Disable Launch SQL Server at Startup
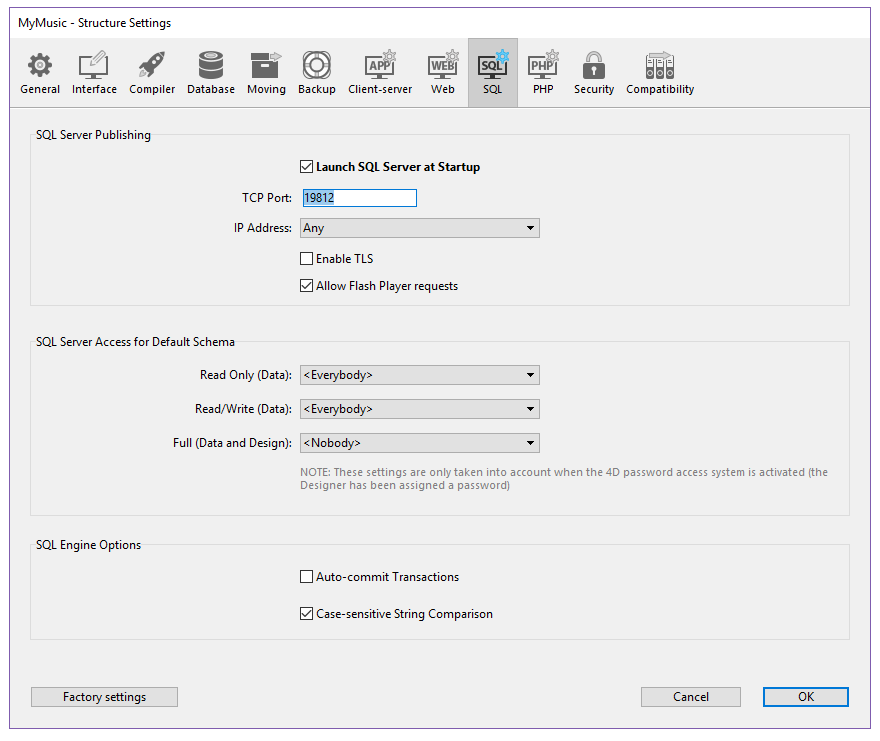Screen dimensions: 880x741 tap(307, 167)
